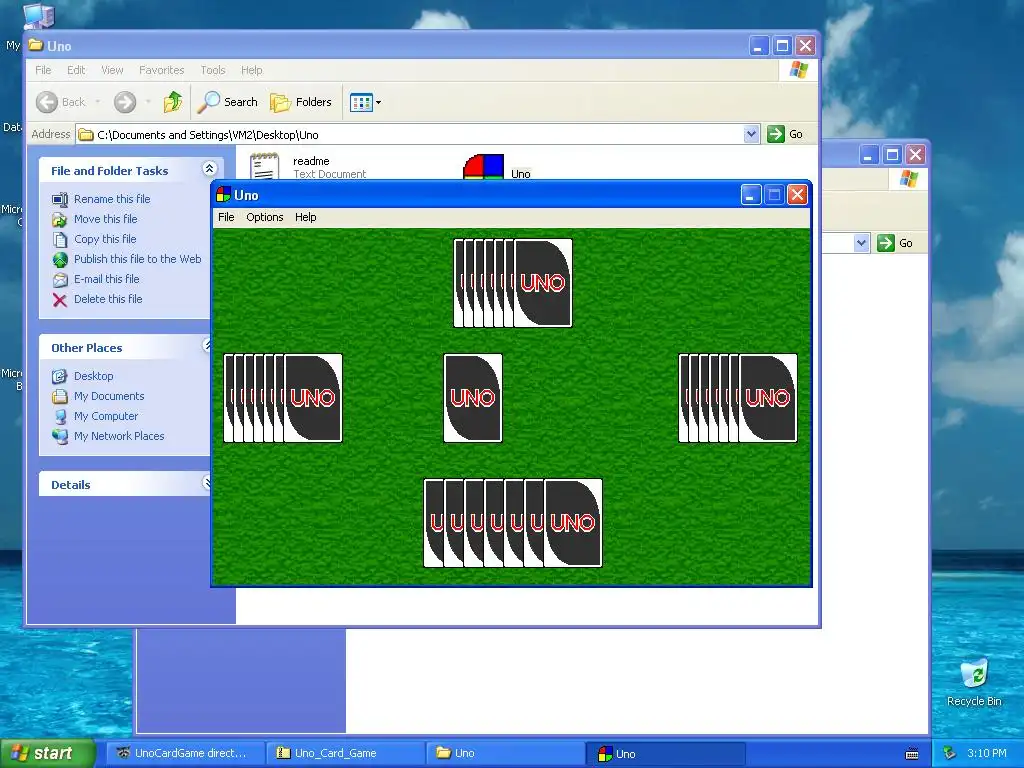Switch to Uno_Card_Game taskbar item

[345, 753]
